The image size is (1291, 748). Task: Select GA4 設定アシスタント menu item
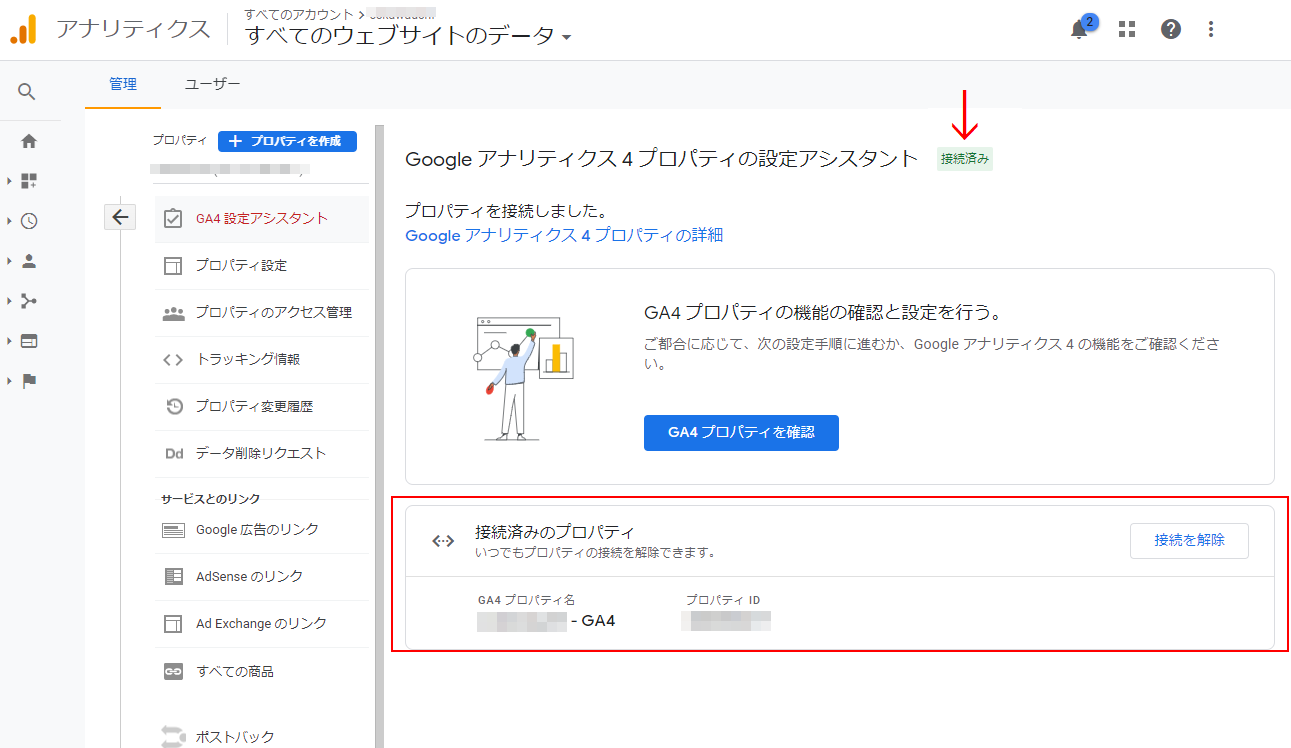tap(262, 218)
